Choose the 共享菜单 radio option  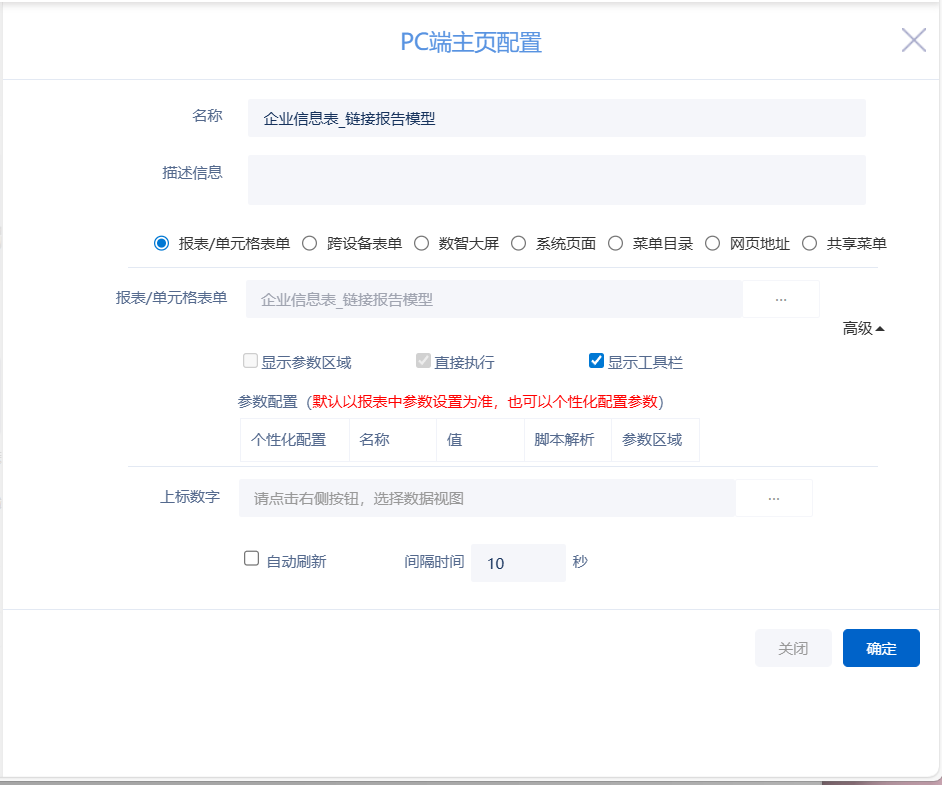[809, 243]
